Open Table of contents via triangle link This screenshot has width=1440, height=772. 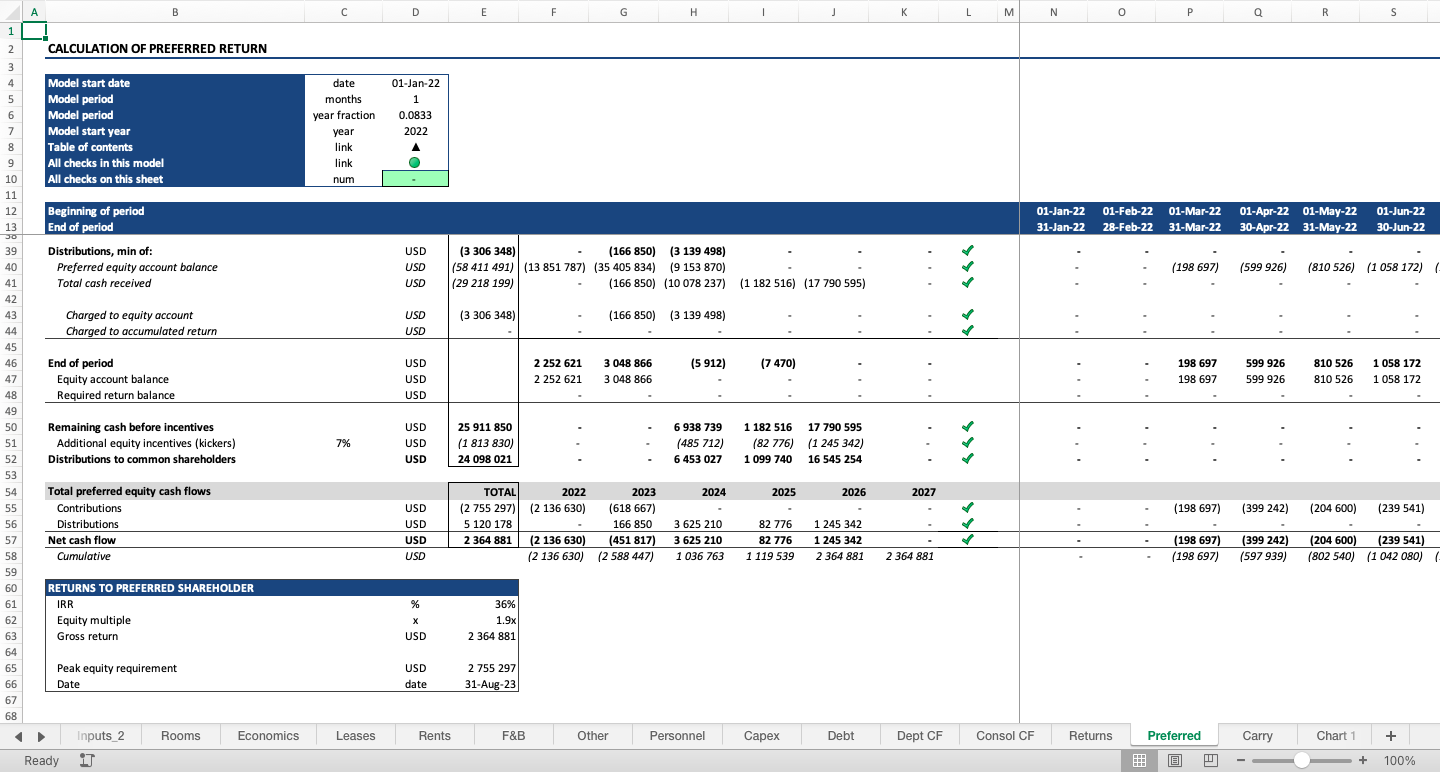pos(414,147)
